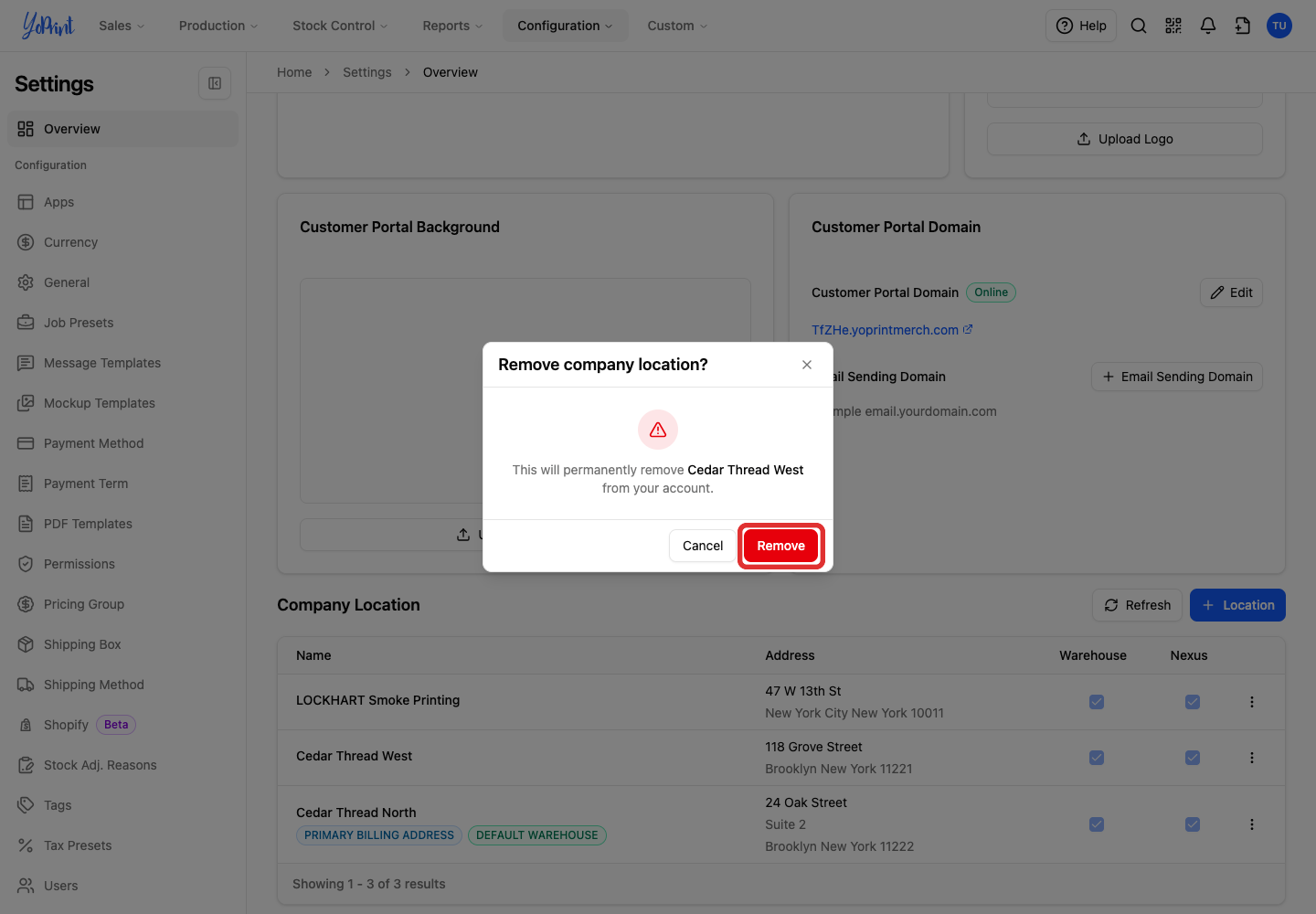
Task: Open row options for Cedar Thread North
Action: point(1252,824)
